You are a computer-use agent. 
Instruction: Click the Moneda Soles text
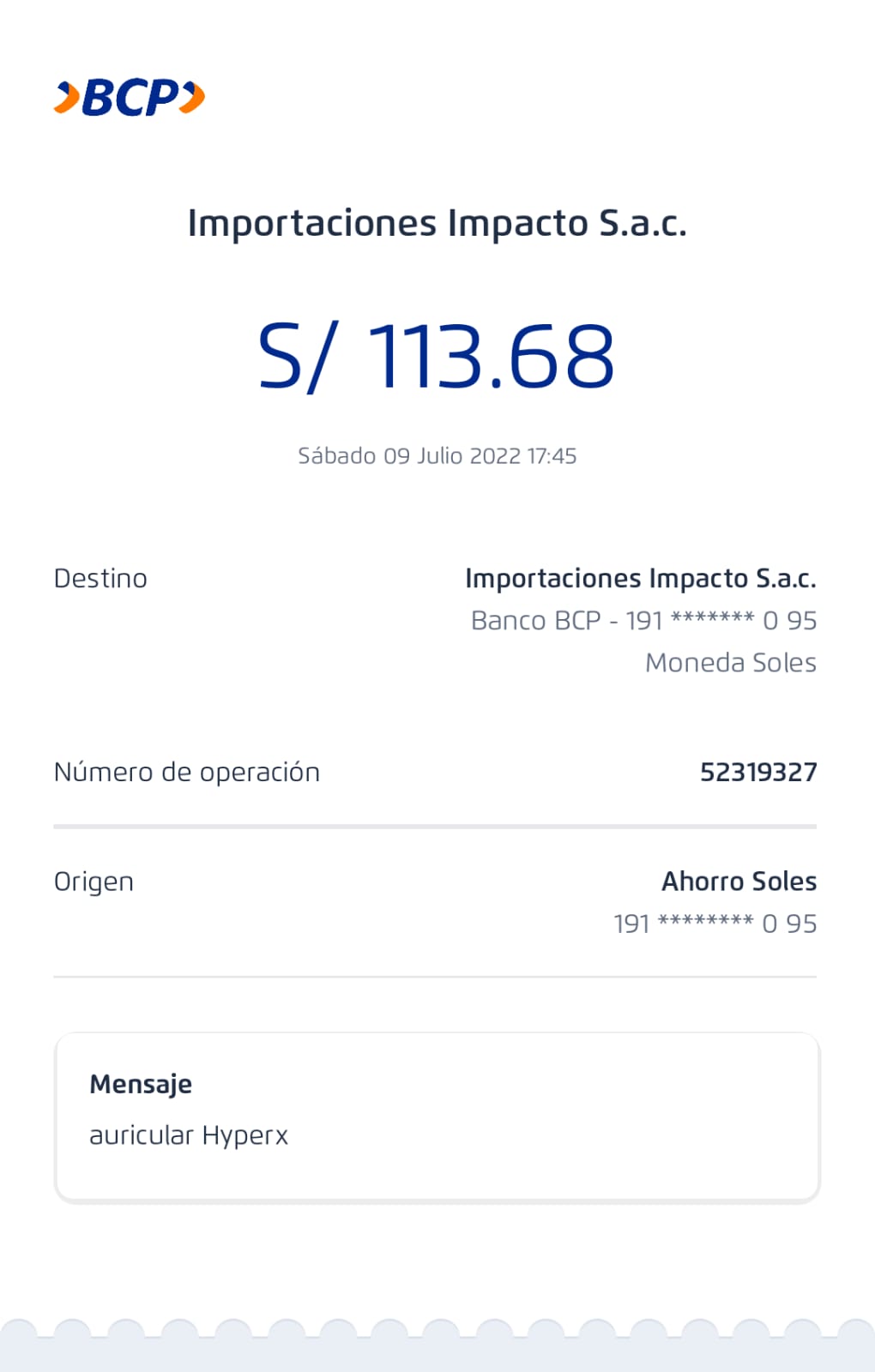coord(730,663)
